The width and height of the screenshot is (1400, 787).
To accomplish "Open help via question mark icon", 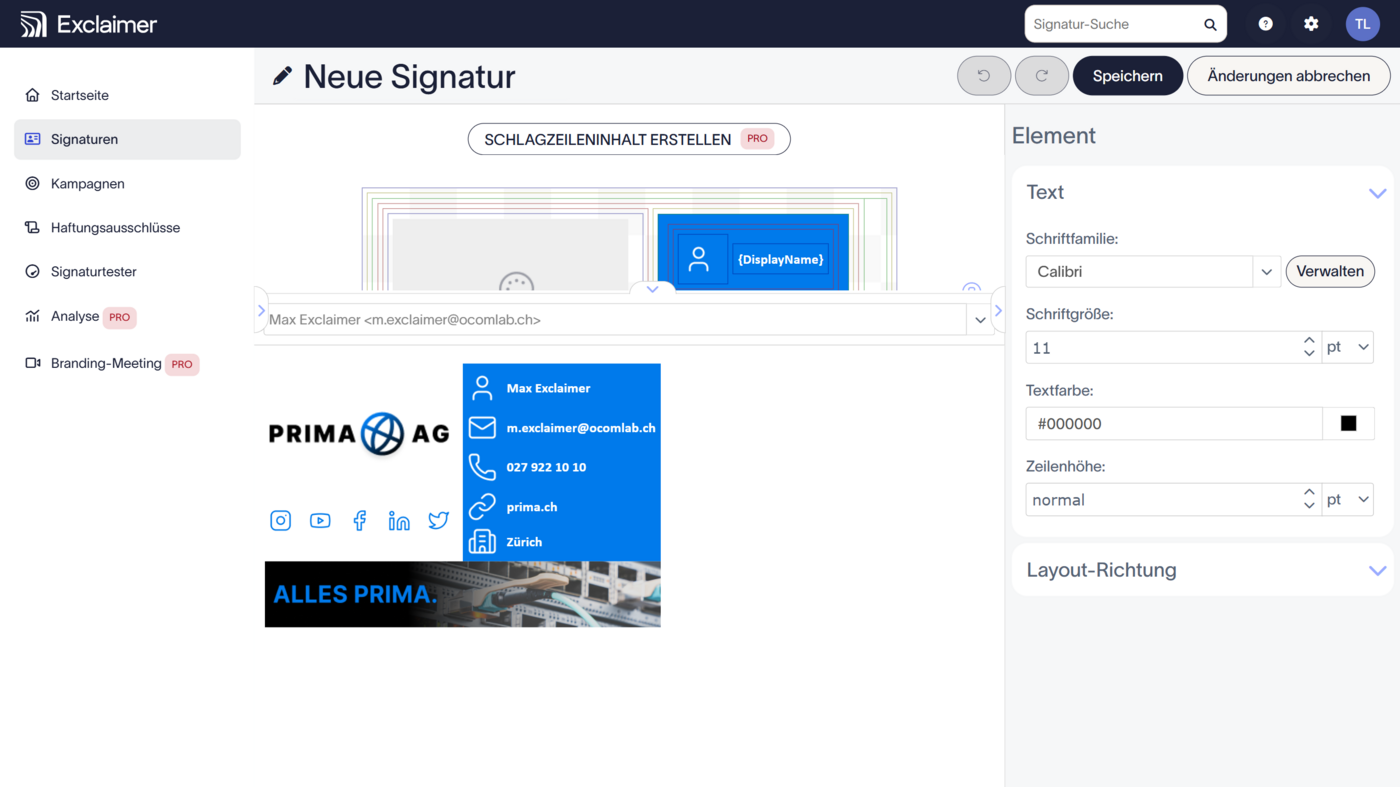I will (x=1265, y=24).
